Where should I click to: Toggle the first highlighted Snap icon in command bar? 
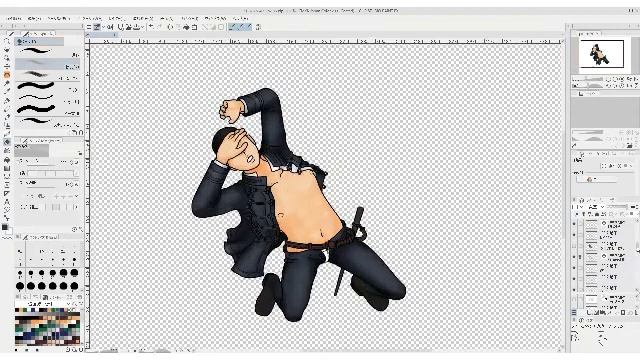pos(232,27)
